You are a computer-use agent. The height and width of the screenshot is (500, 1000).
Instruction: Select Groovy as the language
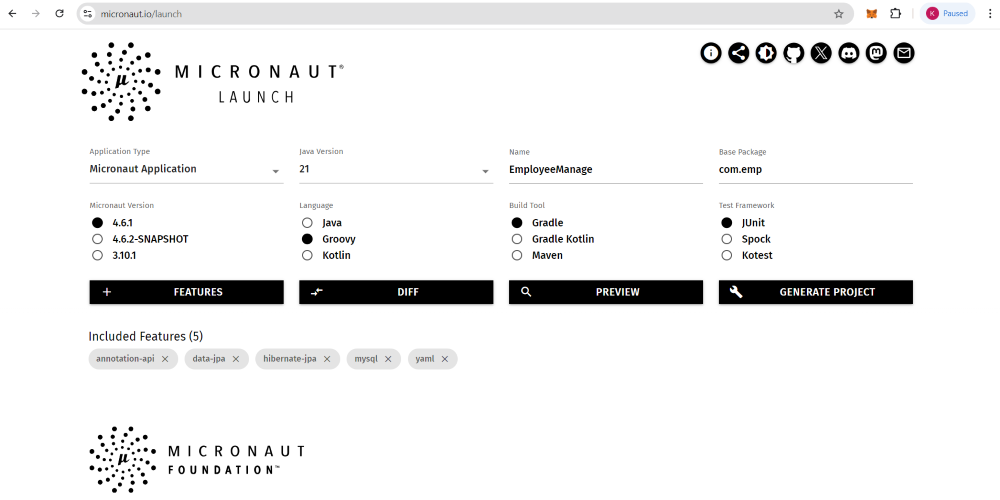tap(307, 239)
